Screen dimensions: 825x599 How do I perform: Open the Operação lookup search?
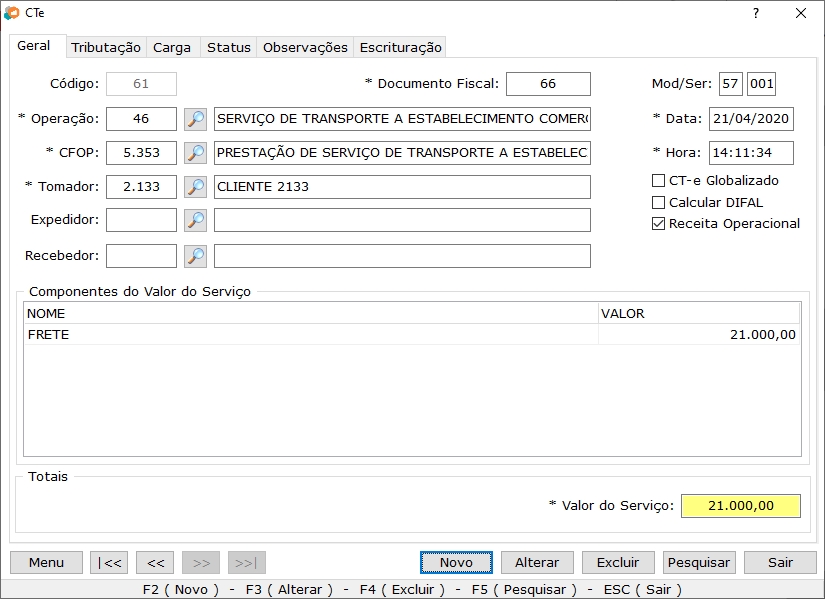point(196,119)
